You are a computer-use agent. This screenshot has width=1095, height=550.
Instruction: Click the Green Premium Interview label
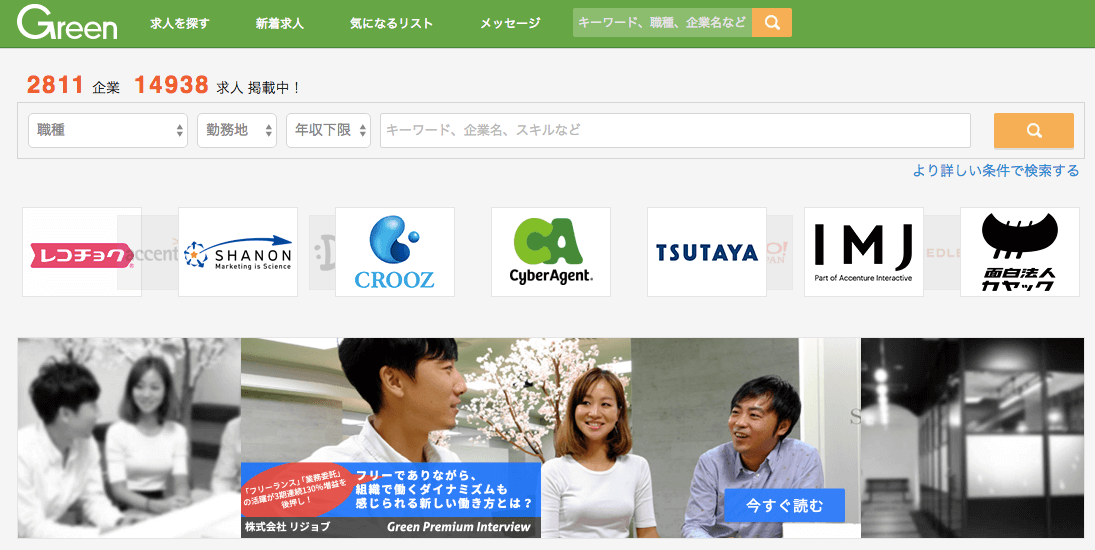459,527
